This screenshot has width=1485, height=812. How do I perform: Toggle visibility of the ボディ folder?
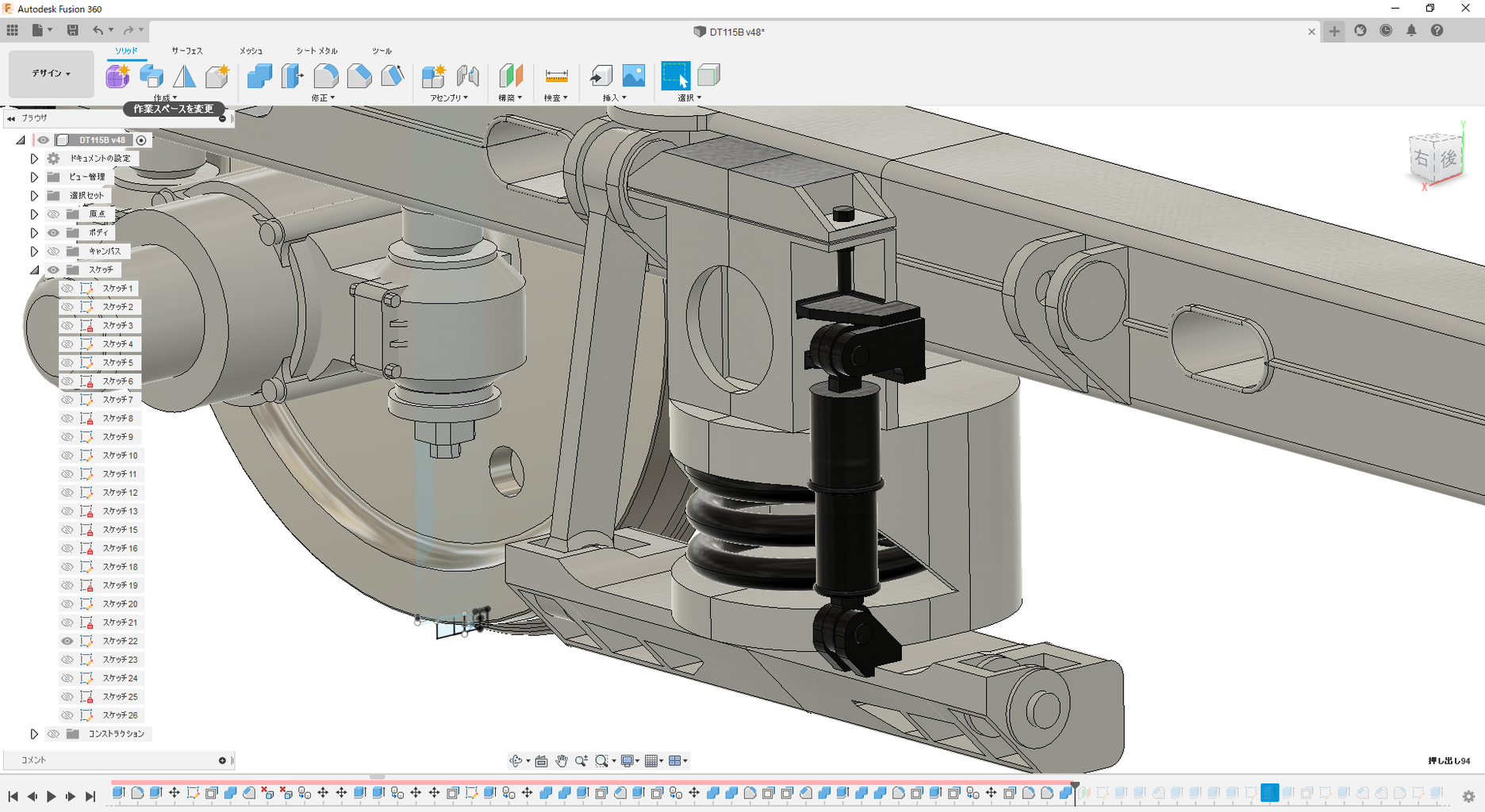[53, 232]
